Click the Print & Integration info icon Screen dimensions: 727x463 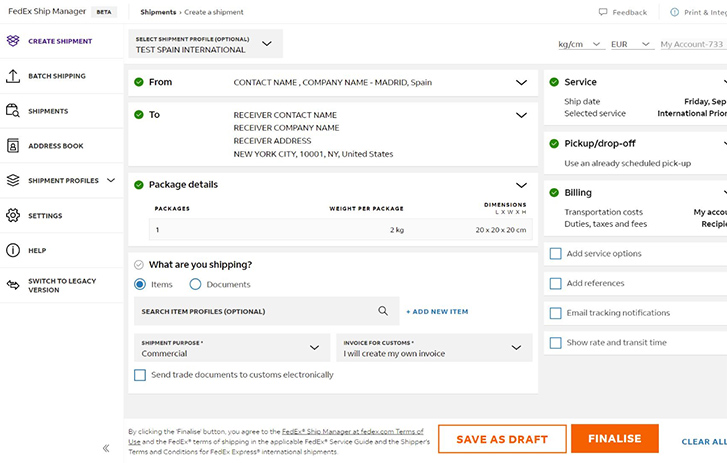(x=675, y=12)
